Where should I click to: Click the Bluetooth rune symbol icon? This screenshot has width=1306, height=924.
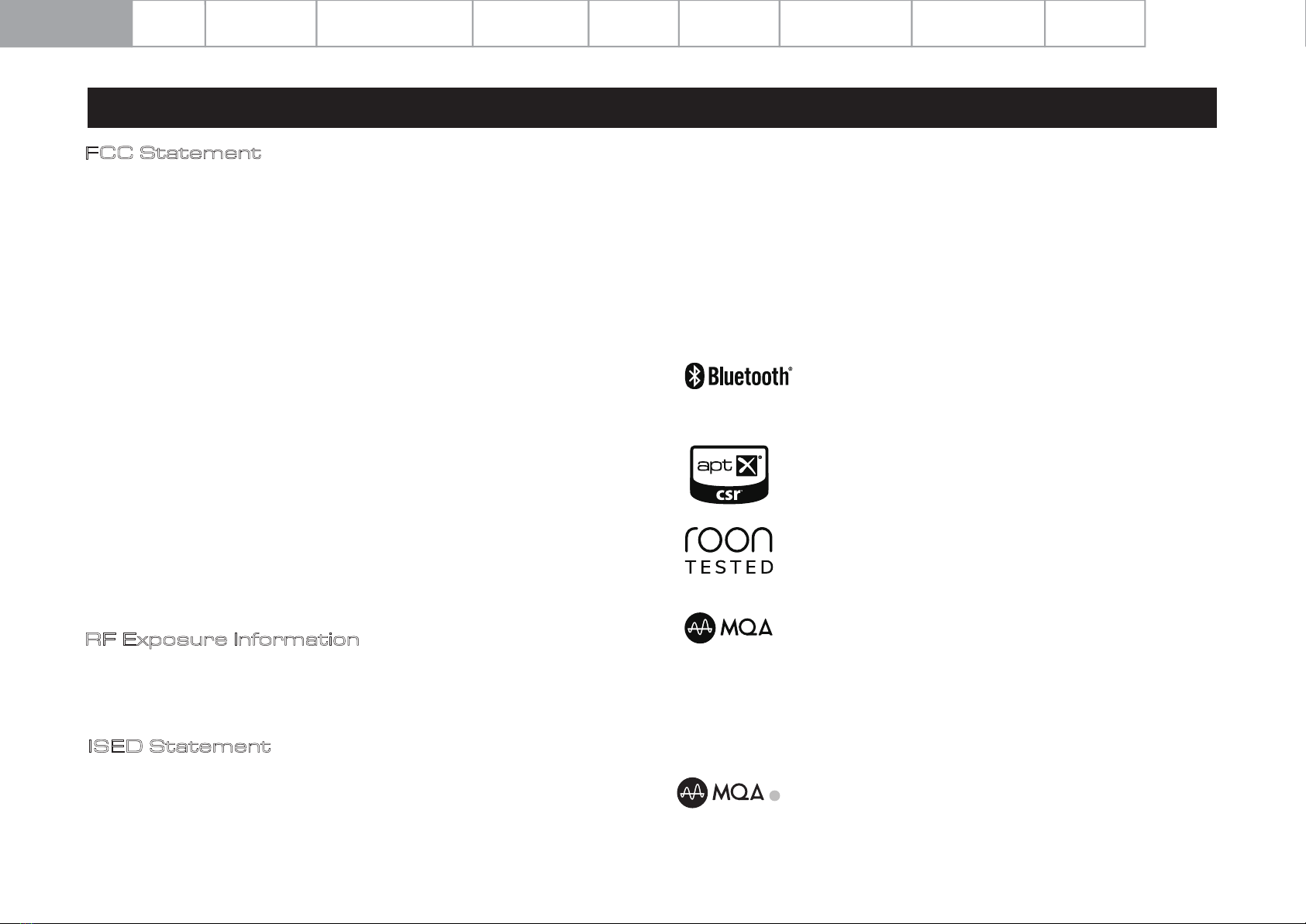(x=694, y=377)
